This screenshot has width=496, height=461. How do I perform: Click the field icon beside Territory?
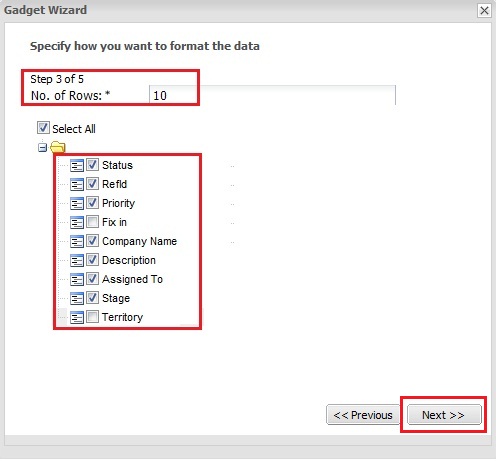77,317
